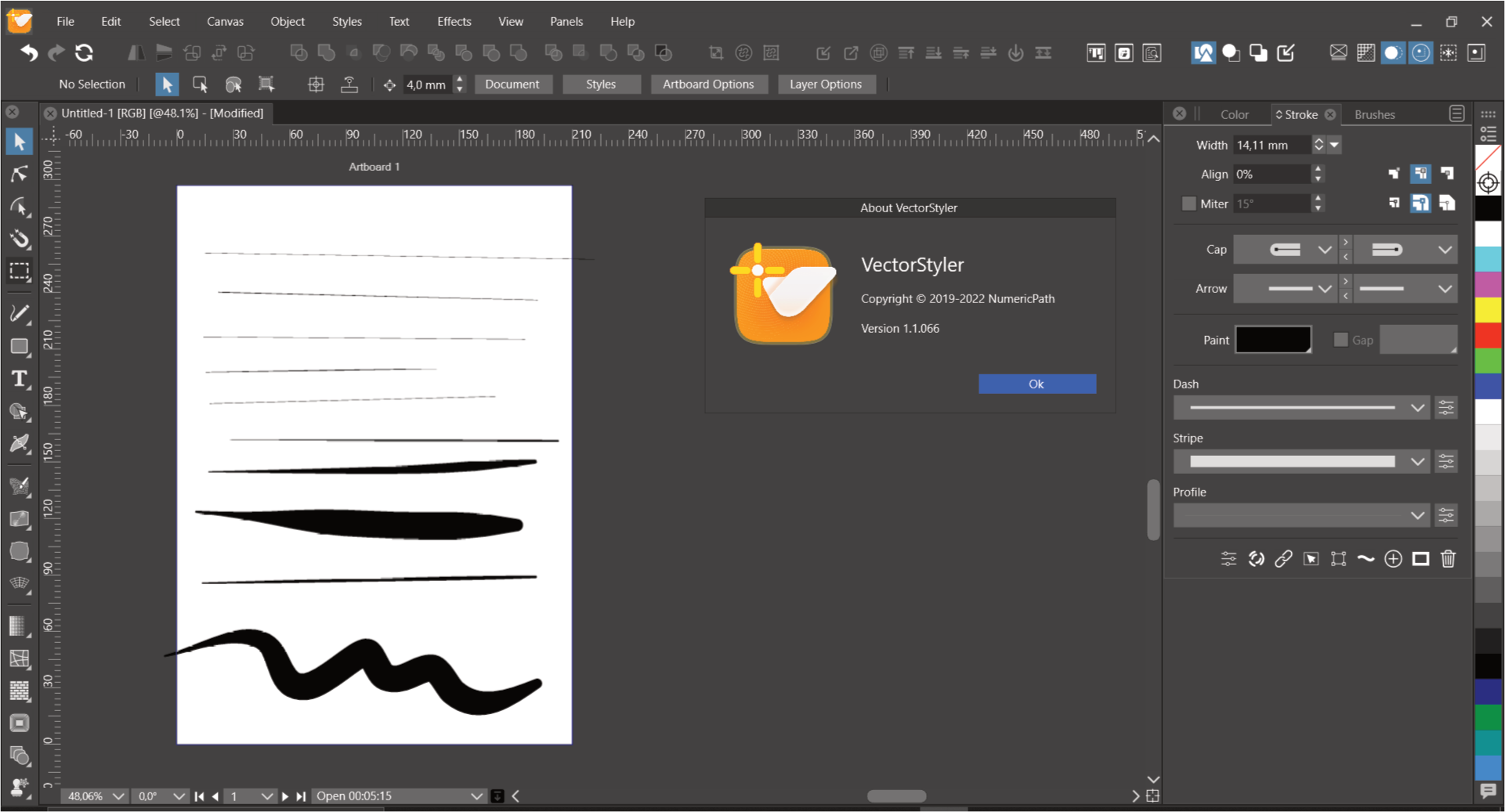Select the Rectangle shape tool
This screenshot has height=812, width=1505.
tap(20, 346)
